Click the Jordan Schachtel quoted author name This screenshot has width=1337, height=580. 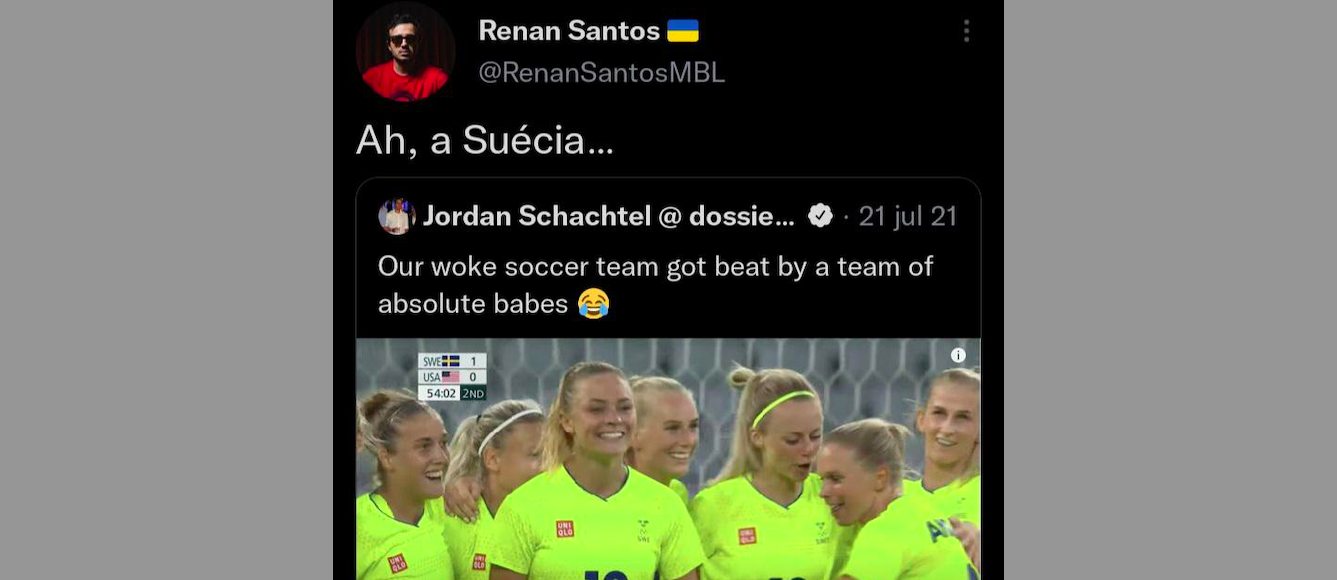pos(609,216)
